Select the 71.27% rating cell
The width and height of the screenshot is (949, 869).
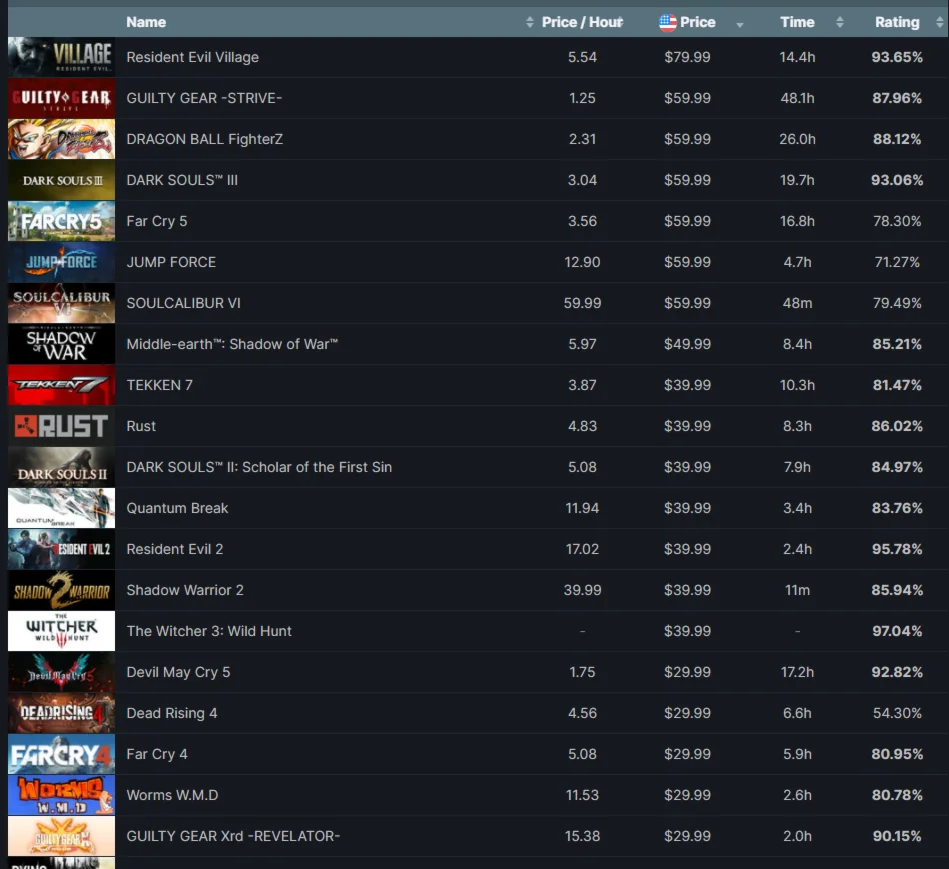point(896,262)
